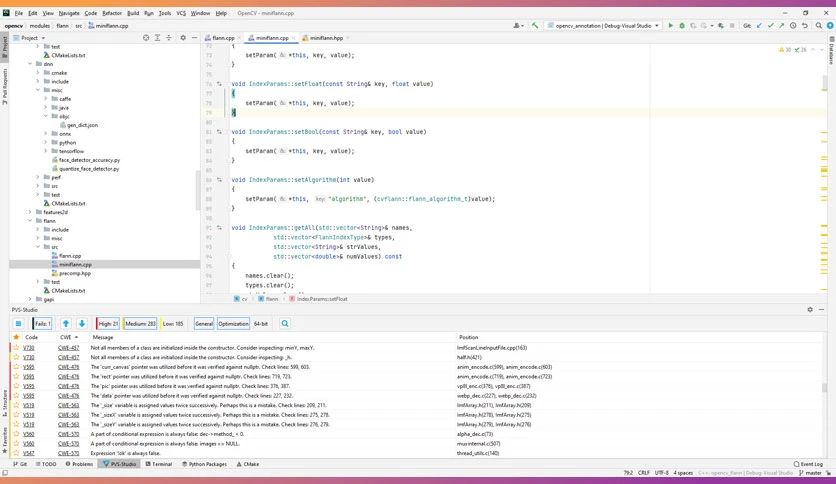Click modules in breadcrumb path
This screenshot has height=484, width=836.
39,26
